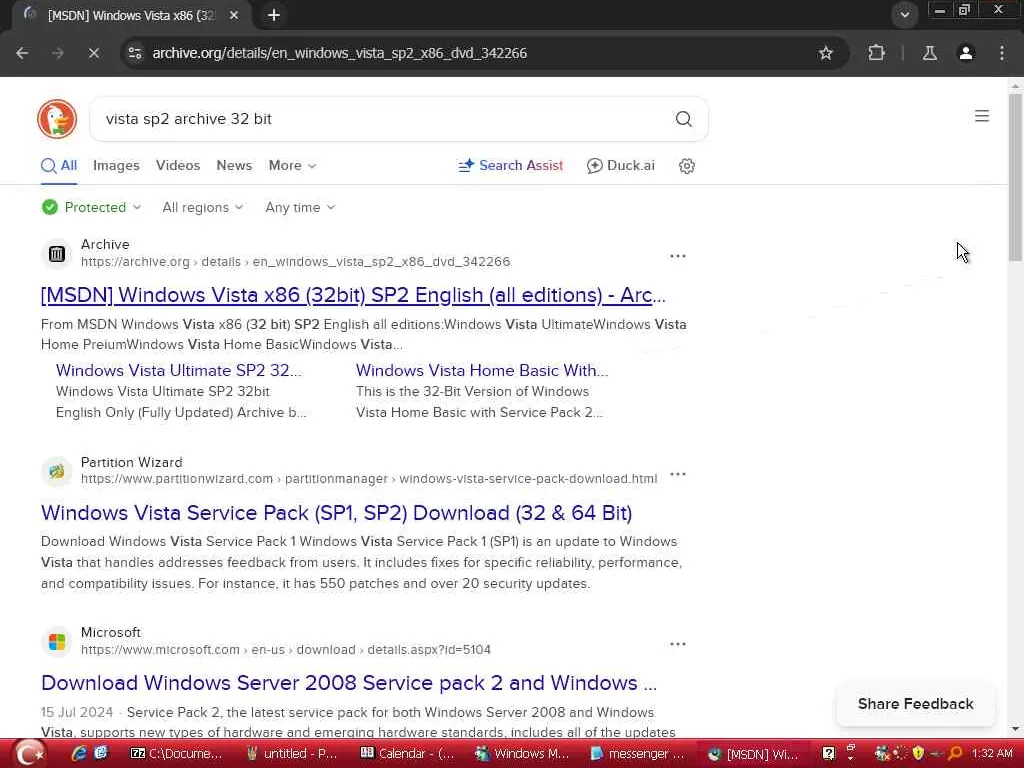Open three-dot options for Microsoft result
1024x768 pixels.
(x=678, y=644)
